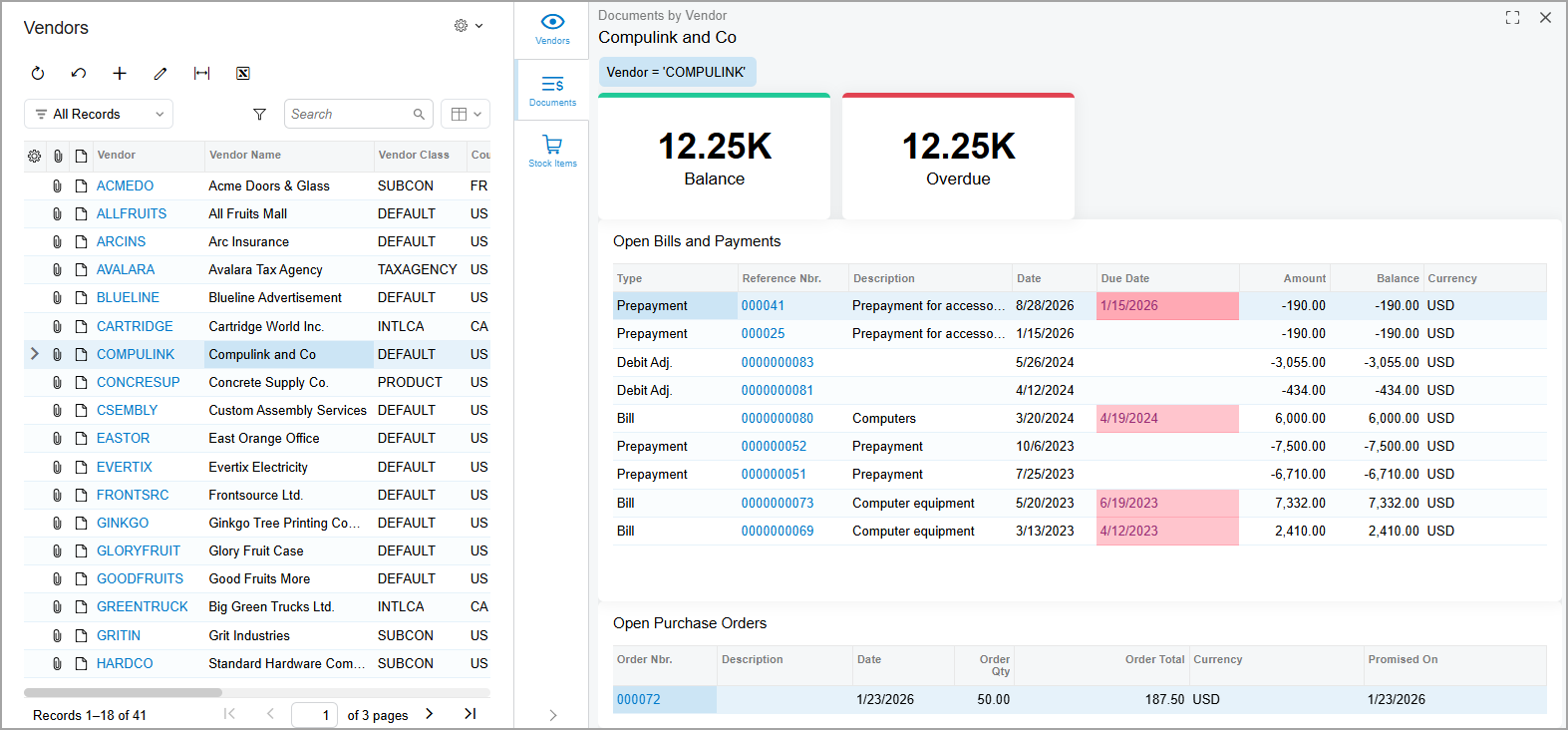Viewport: 1568px width, 730px height.
Task: Open purchase order 000072 link
Action: (638, 699)
